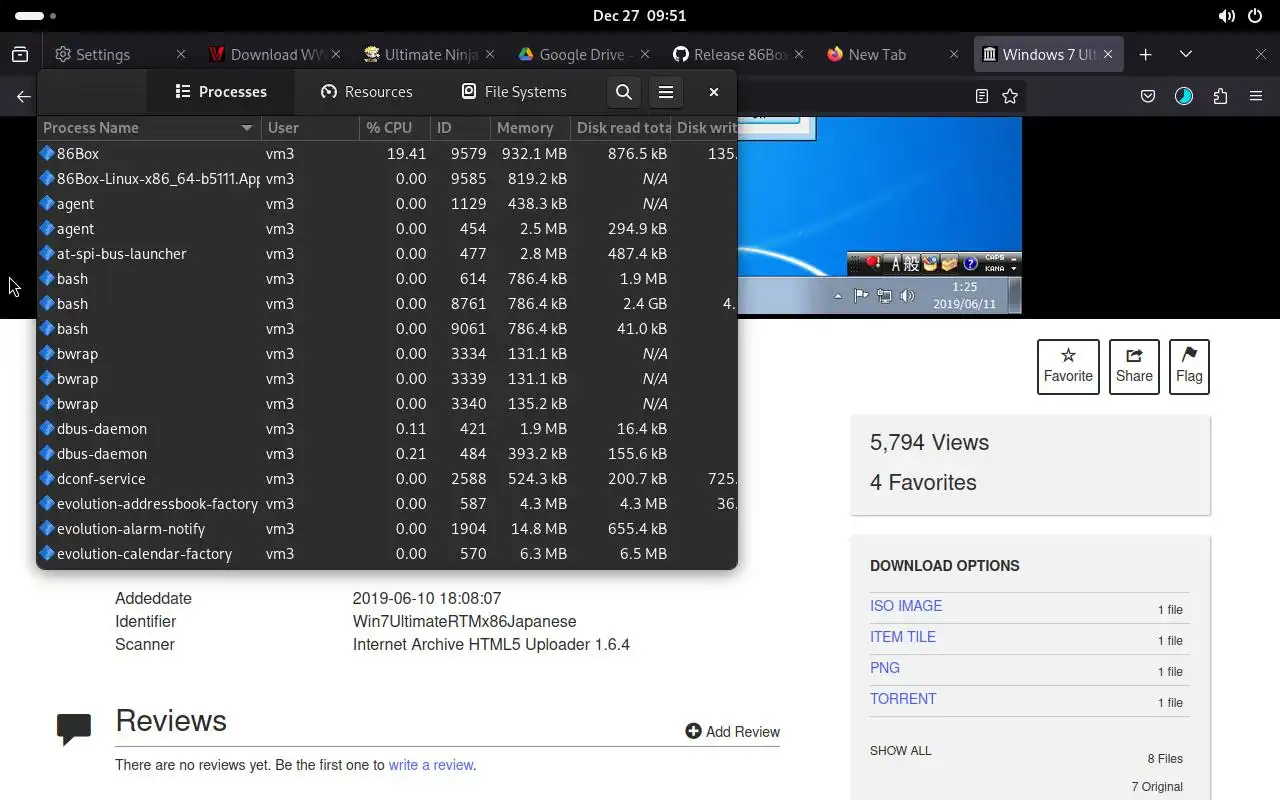
Task: Select the agent process with ID 1129
Action: (387, 204)
